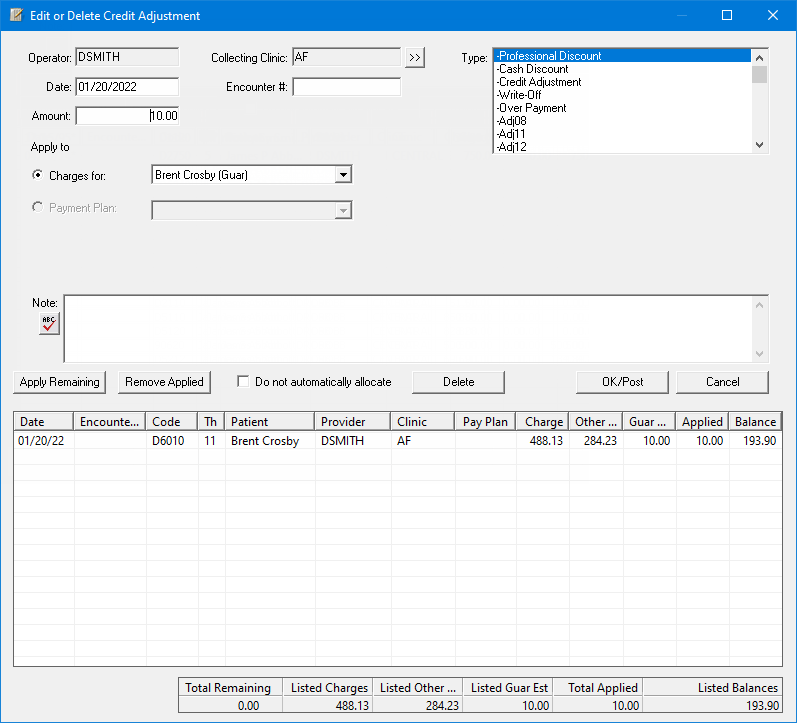Select the Payment Plan radio button
The image size is (797, 723).
click(39, 208)
